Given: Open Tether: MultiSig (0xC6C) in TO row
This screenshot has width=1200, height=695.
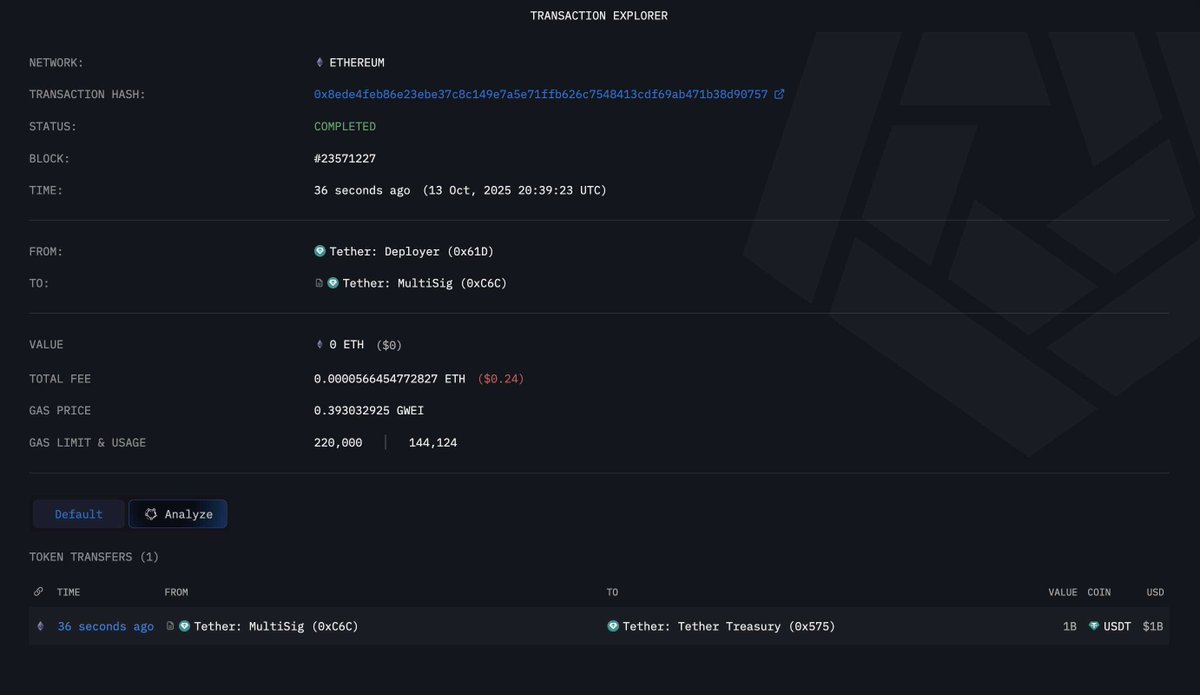Looking at the screenshot, I should click(x=425, y=284).
